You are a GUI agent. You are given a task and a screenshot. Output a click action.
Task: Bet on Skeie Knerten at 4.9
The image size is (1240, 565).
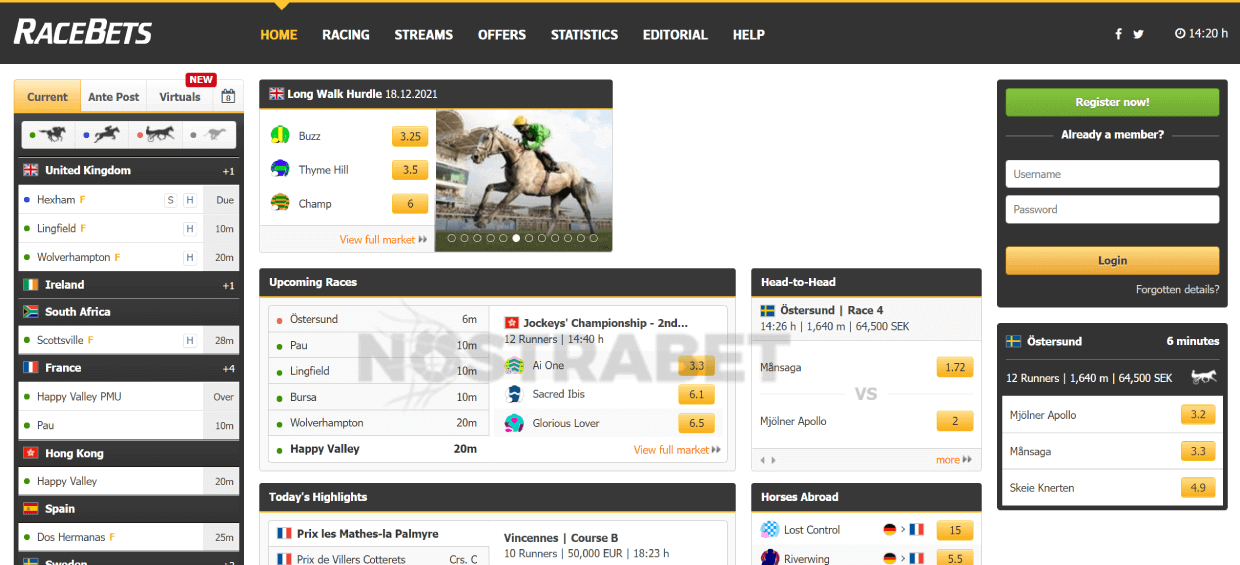[x=1199, y=488]
